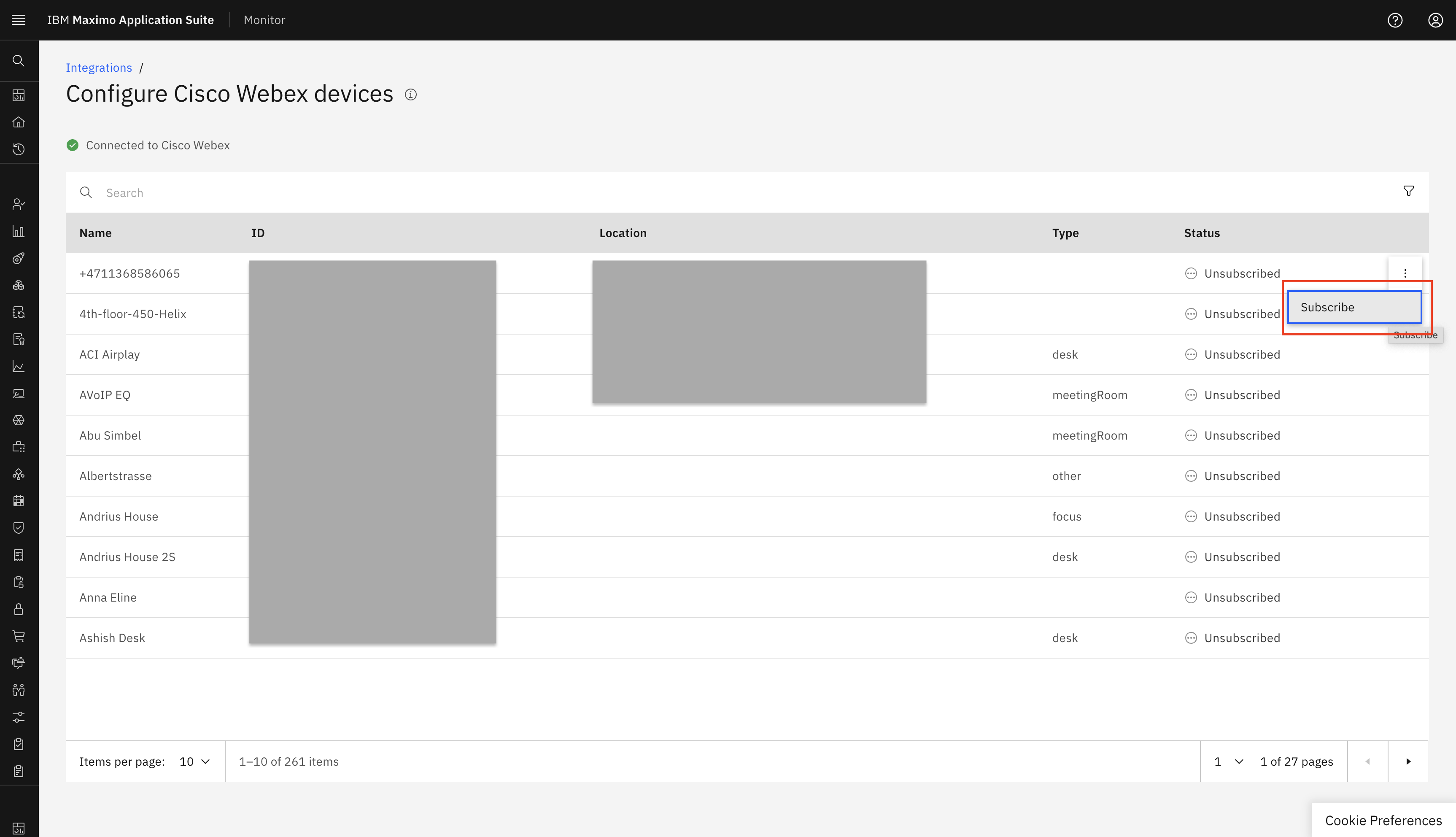Open the bar chart icon in sidebar

pyautogui.click(x=19, y=231)
